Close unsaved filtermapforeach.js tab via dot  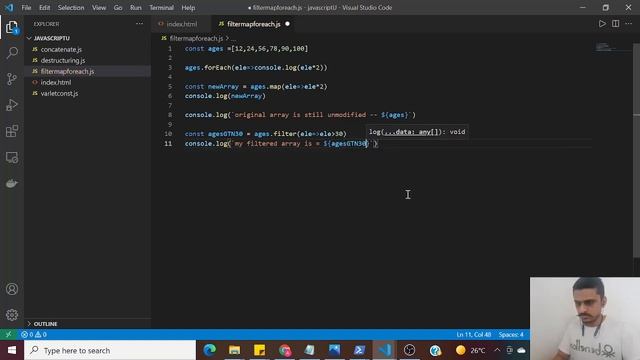click(x=287, y=24)
